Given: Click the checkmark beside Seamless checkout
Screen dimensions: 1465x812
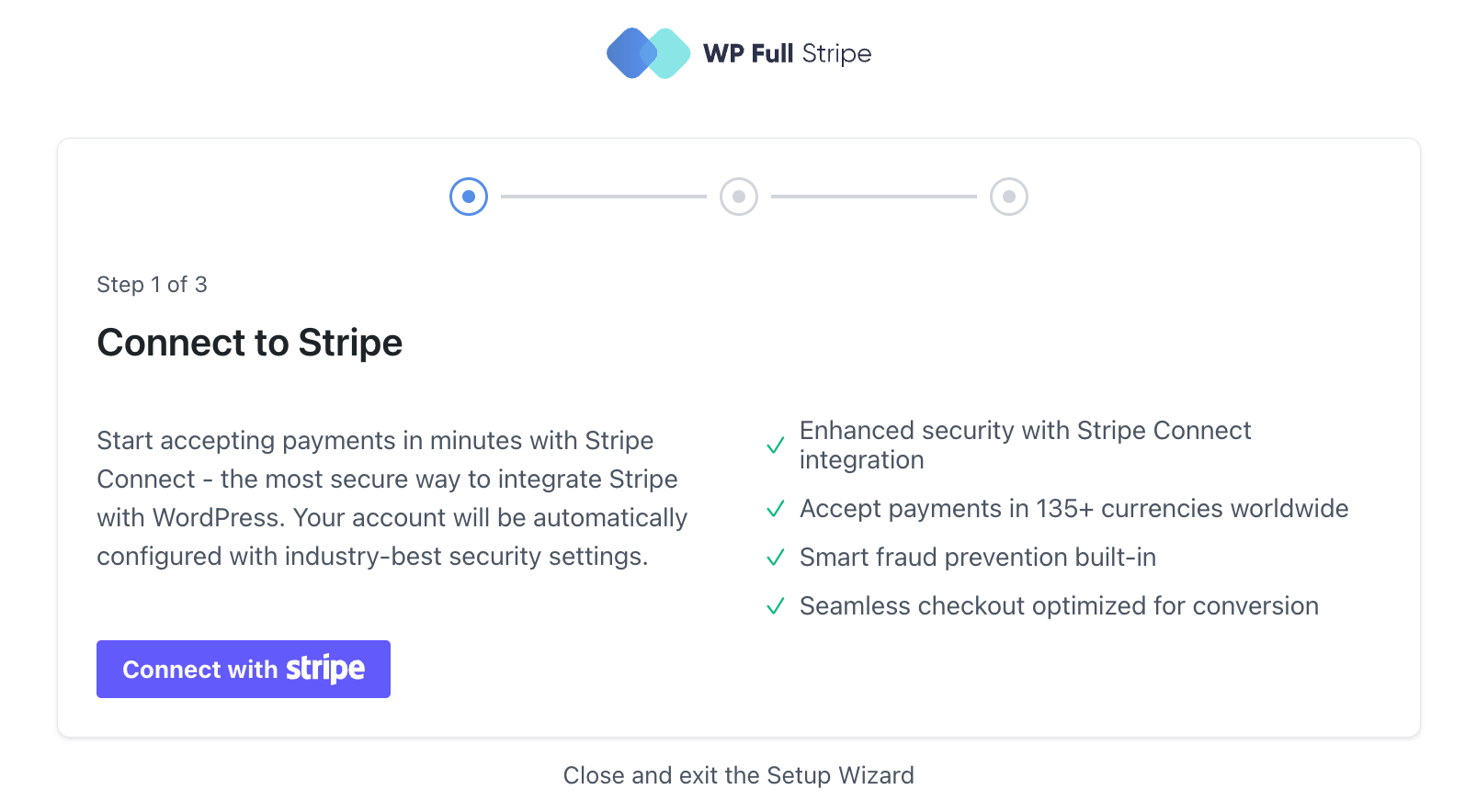Looking at the screenshot, I should click(777, 606).
